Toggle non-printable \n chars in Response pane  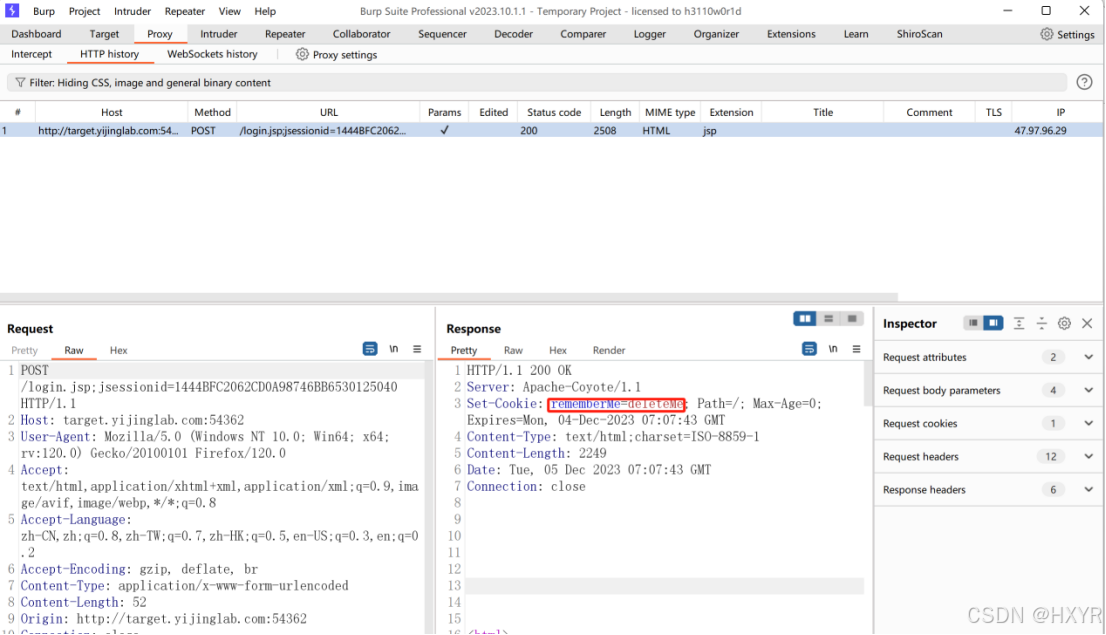(833, 349)
